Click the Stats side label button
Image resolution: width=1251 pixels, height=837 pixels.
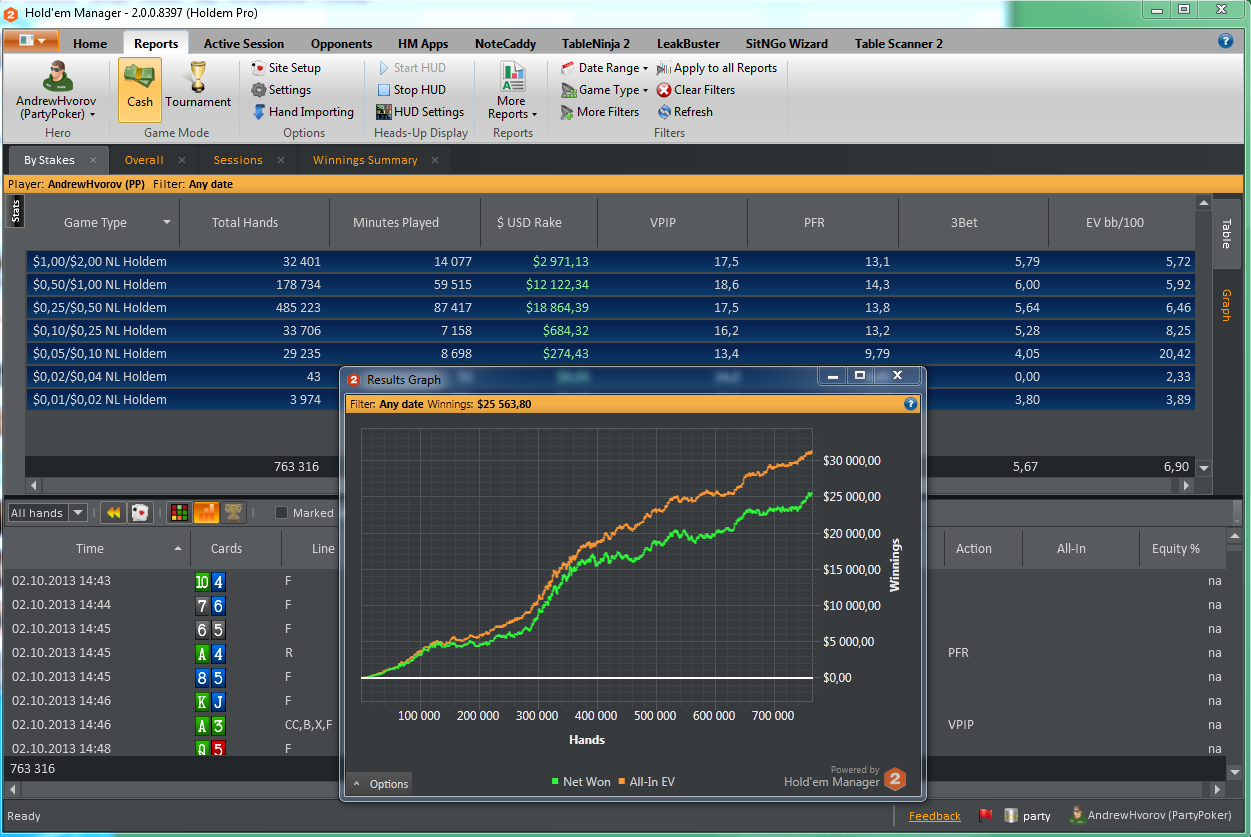pos(15,212)
